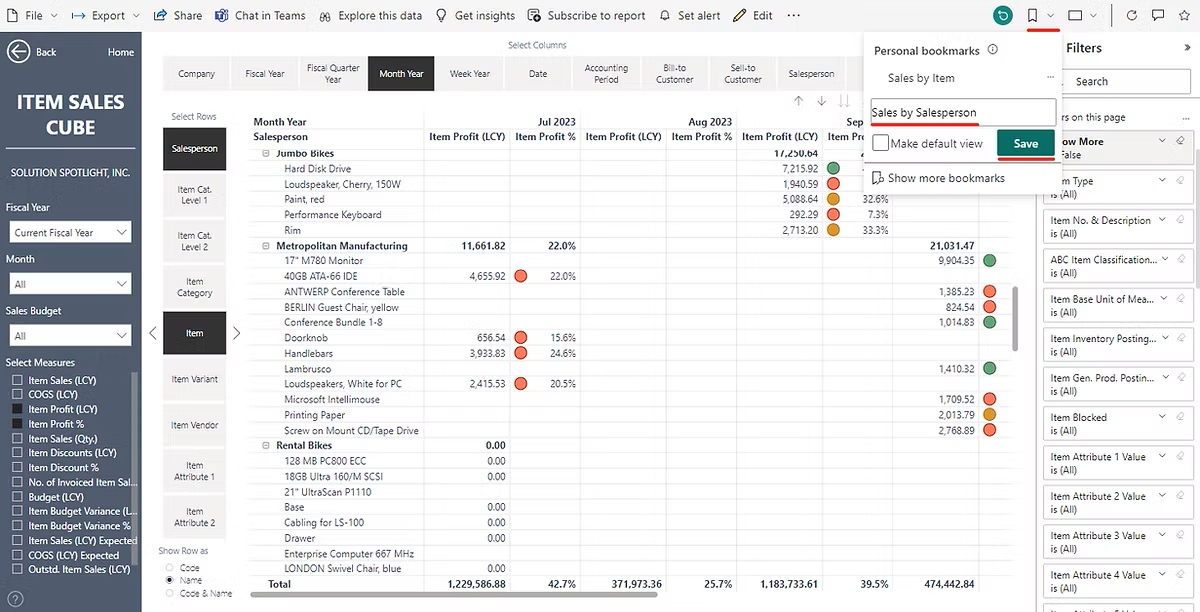Enable the Item Sales (LCY) measure

pos(17,380)
